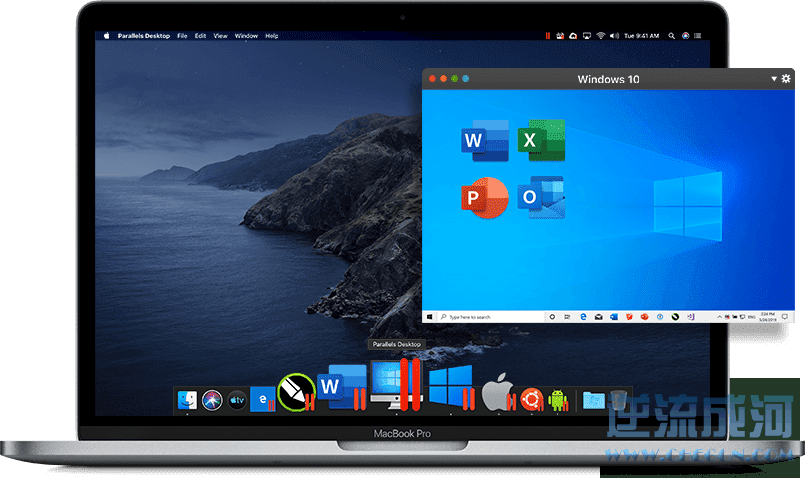Open the gear settings of the Windows 10 window
Screen dimensions: 805x478
click(786, 79)
